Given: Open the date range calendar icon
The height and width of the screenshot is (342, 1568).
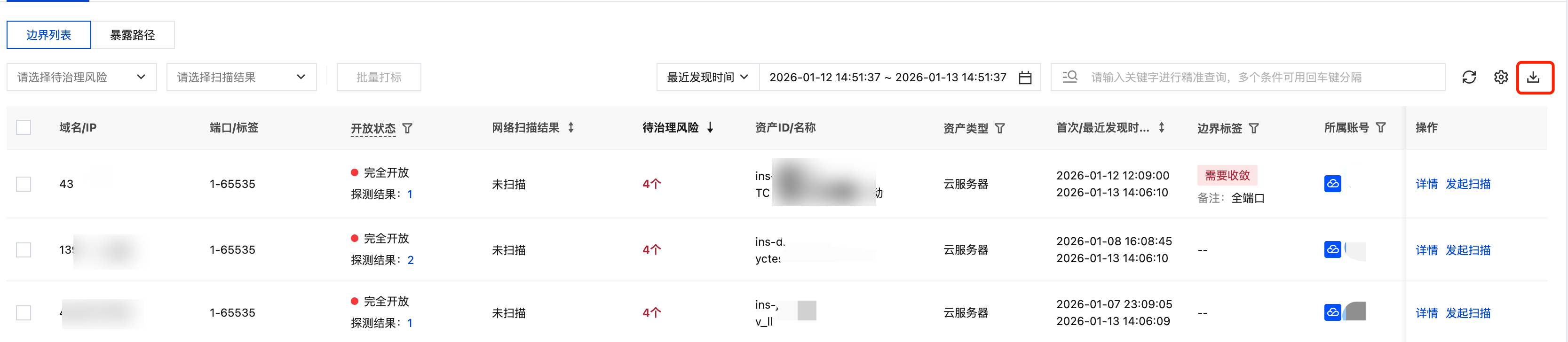Looking at the screenshot, I should pyautogui.click(x=1025, y=78).
